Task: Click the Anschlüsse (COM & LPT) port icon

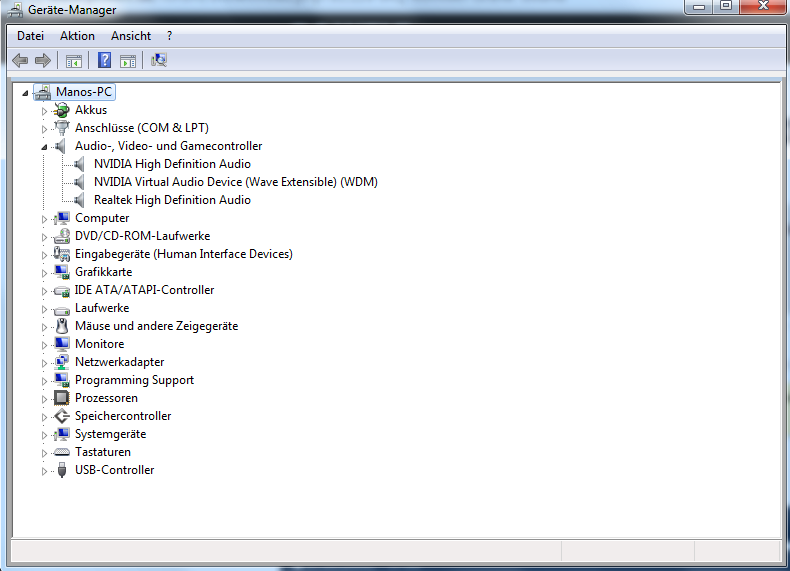Action: [x=61, y=128]
